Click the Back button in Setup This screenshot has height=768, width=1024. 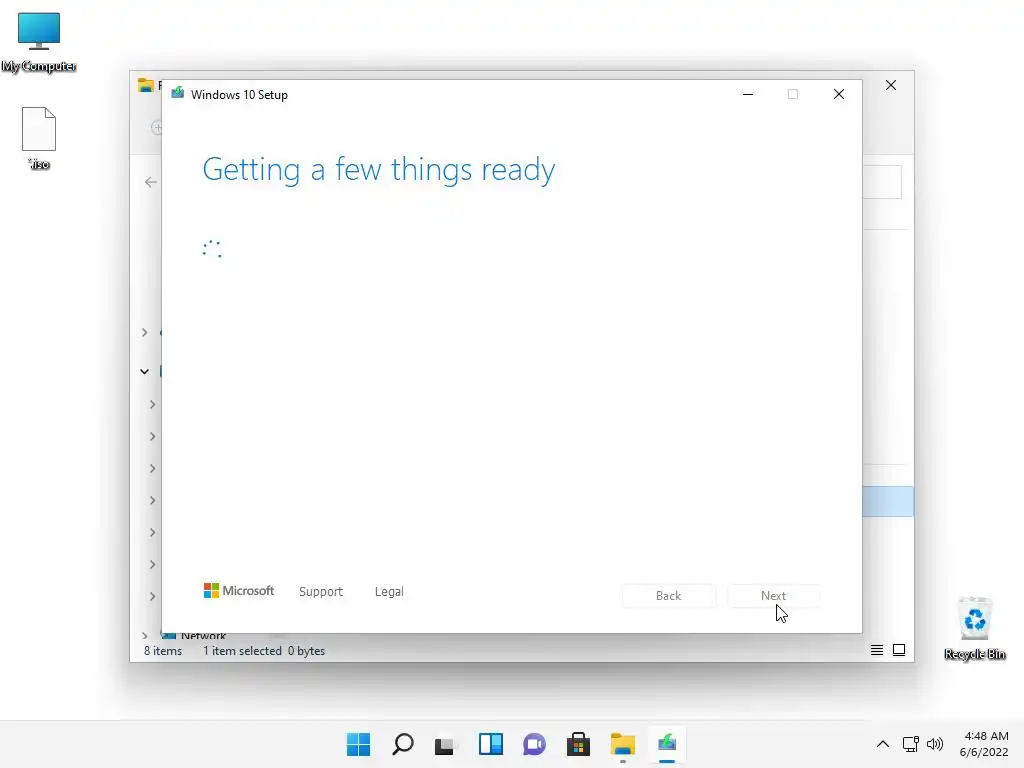point(668,596)
